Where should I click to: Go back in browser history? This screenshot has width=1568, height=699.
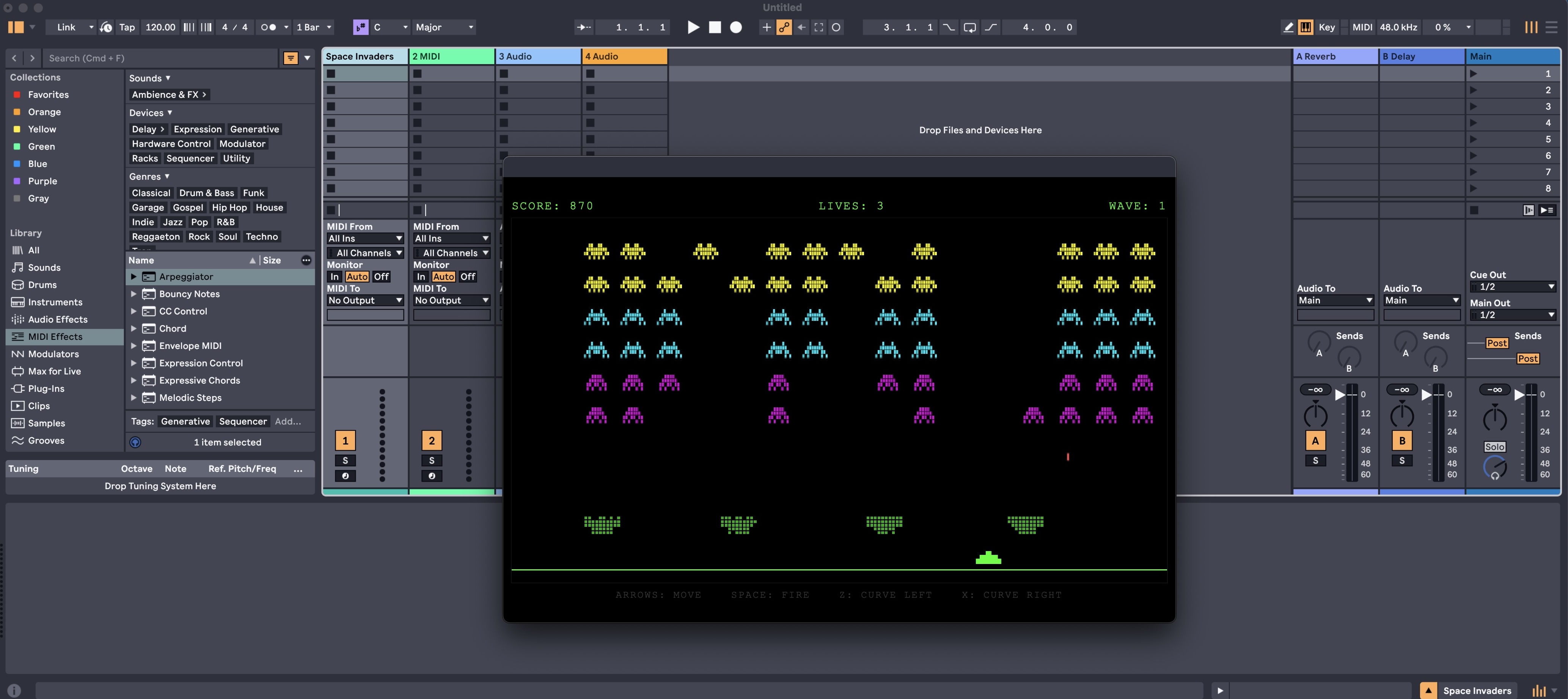[15, 58]
